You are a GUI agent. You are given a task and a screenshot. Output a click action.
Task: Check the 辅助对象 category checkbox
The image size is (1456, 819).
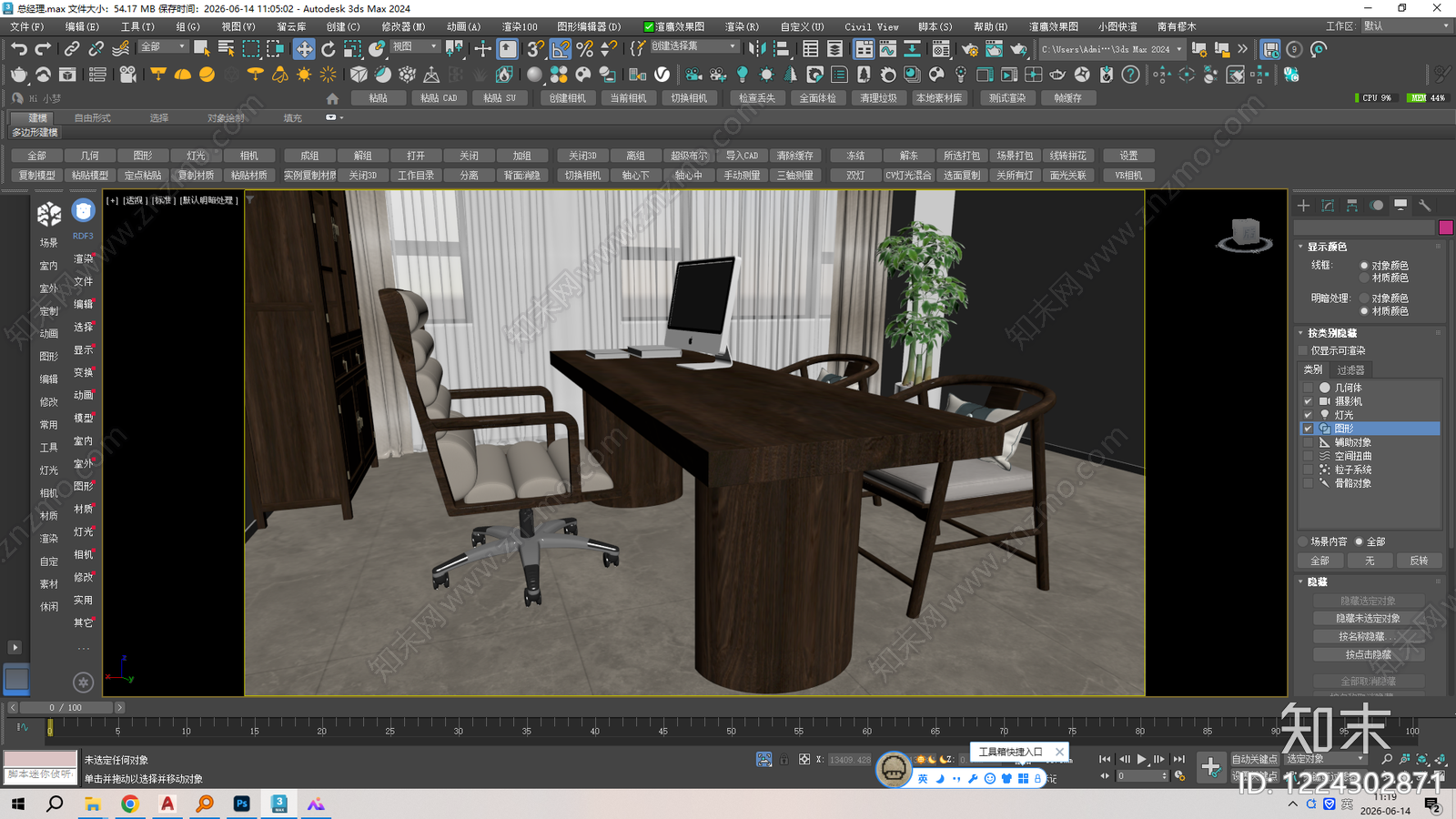tap(1309, 442)
